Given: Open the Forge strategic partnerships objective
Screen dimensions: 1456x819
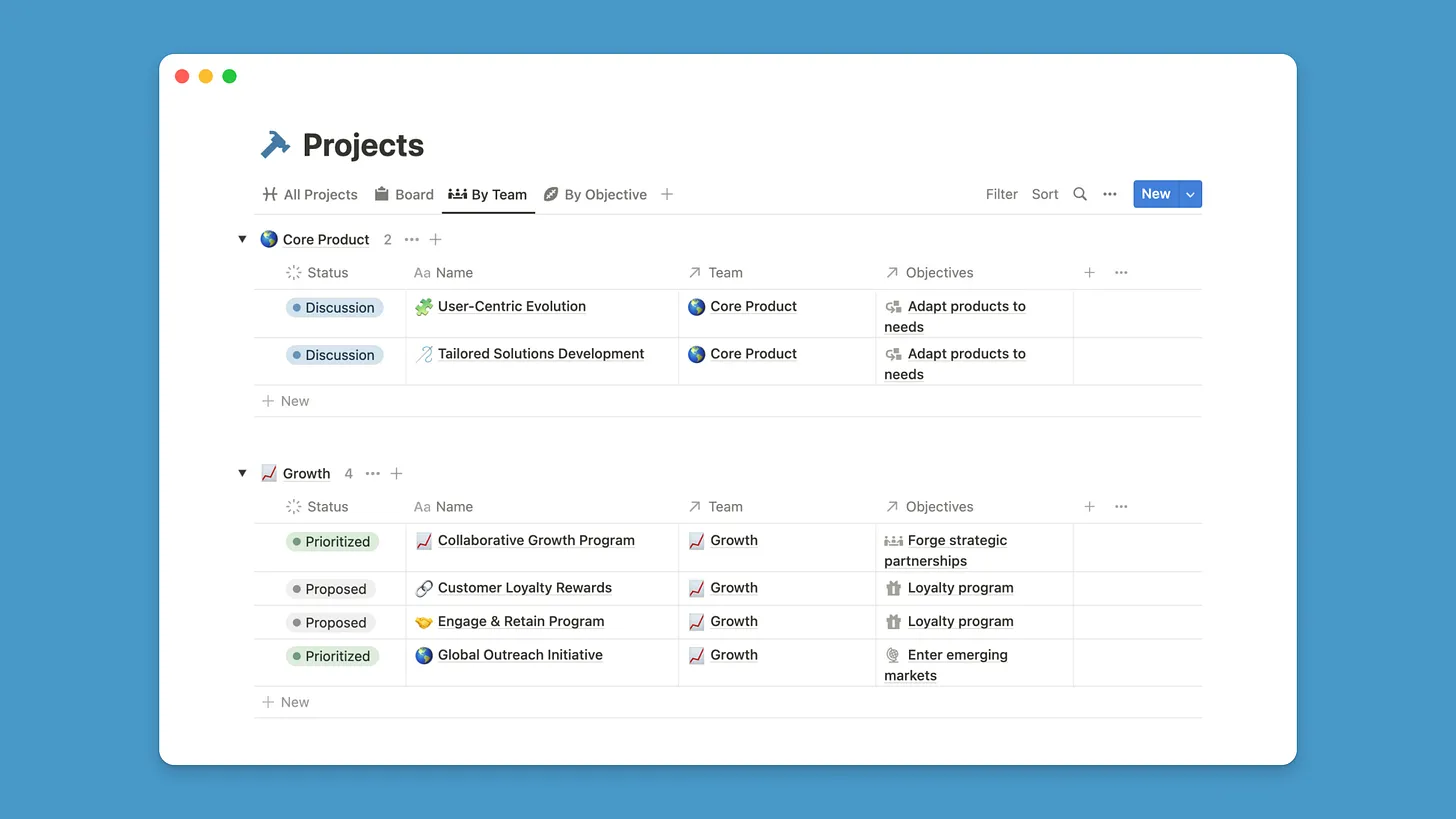Looking at the screenshot, I should 946,551.
